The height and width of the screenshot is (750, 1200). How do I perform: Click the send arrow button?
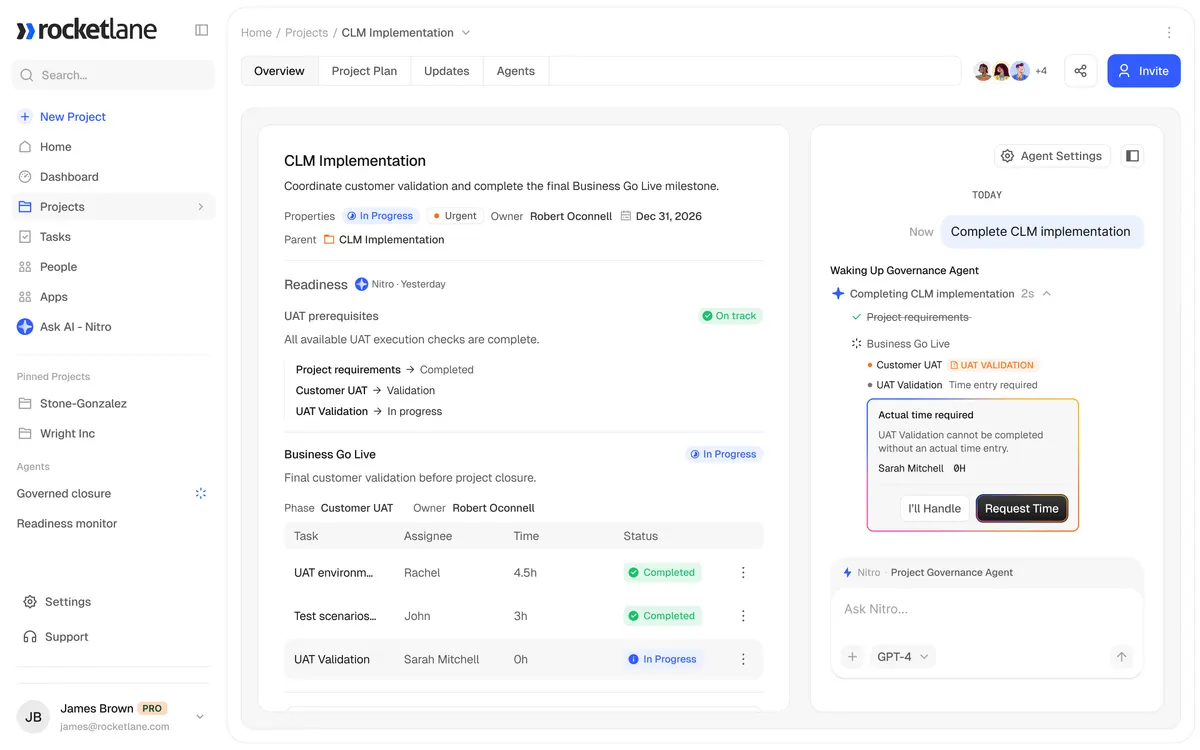(1121, 657)
